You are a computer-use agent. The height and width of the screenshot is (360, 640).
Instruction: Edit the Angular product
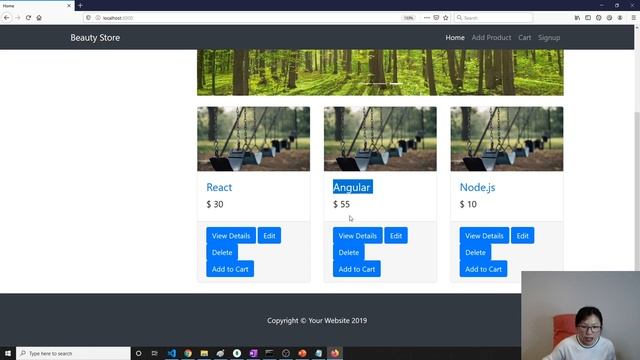coord(396,236)
